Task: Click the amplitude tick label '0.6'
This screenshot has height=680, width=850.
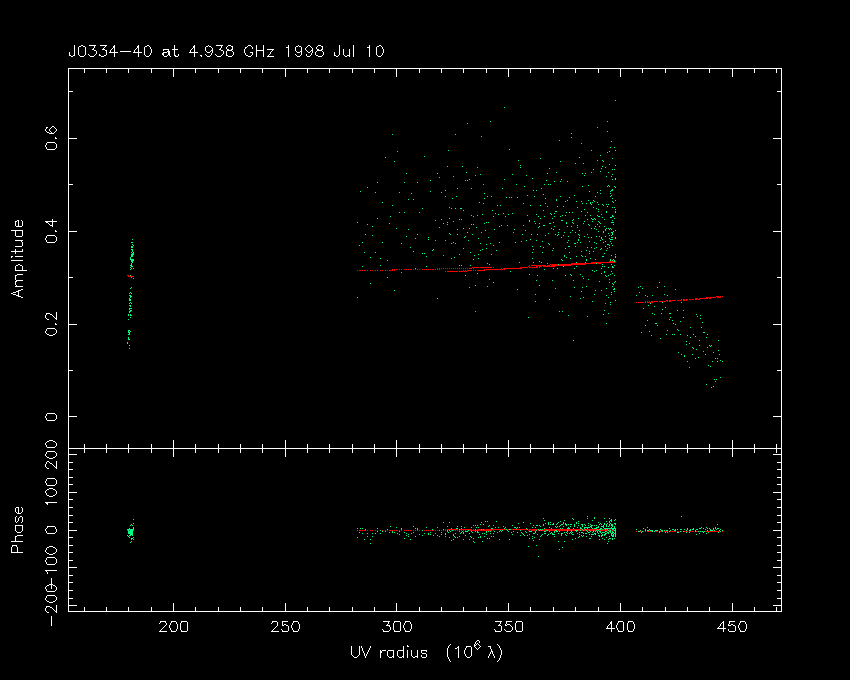Action: 51,138
